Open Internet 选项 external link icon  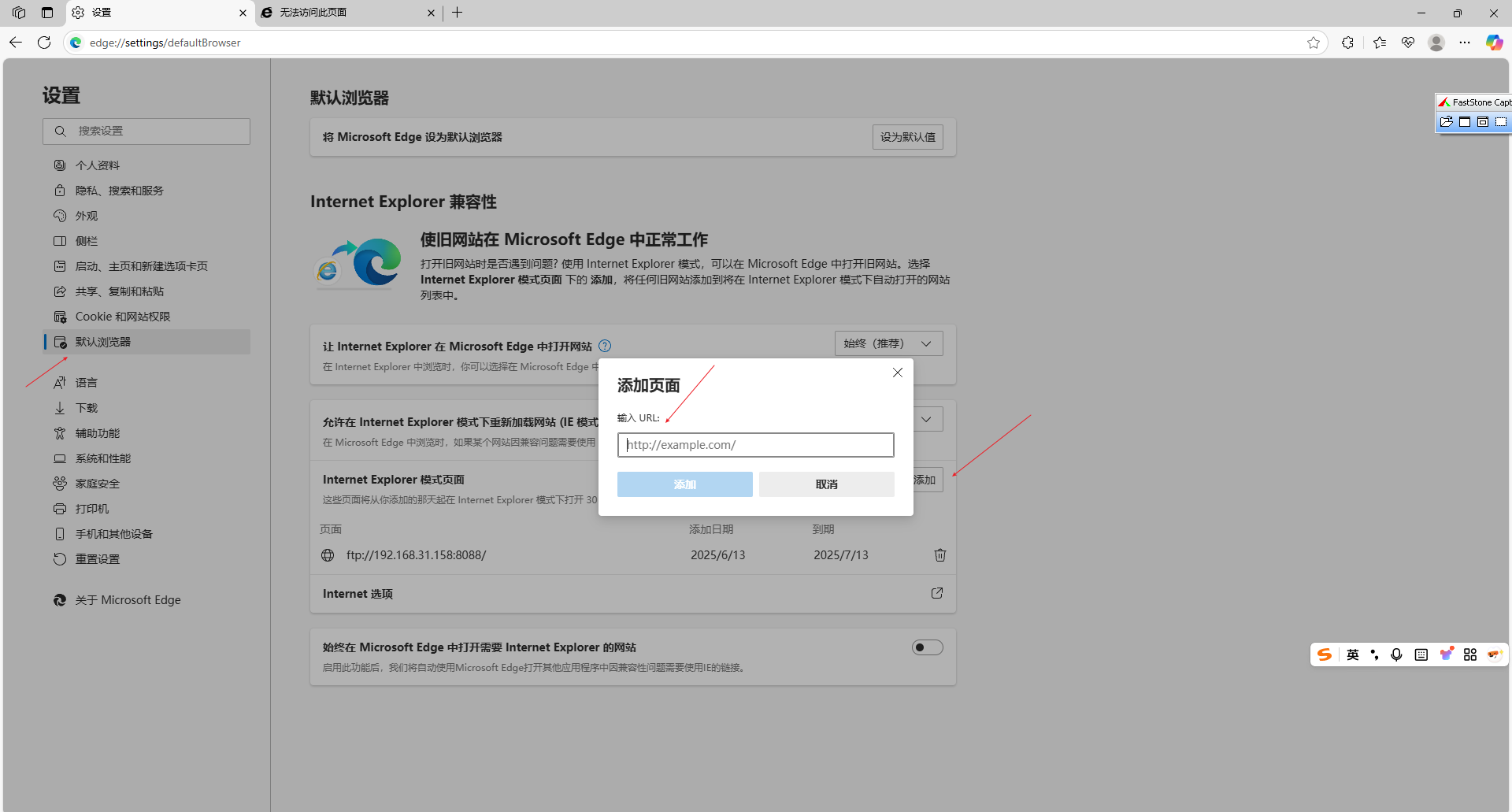[x=937, y=593]
